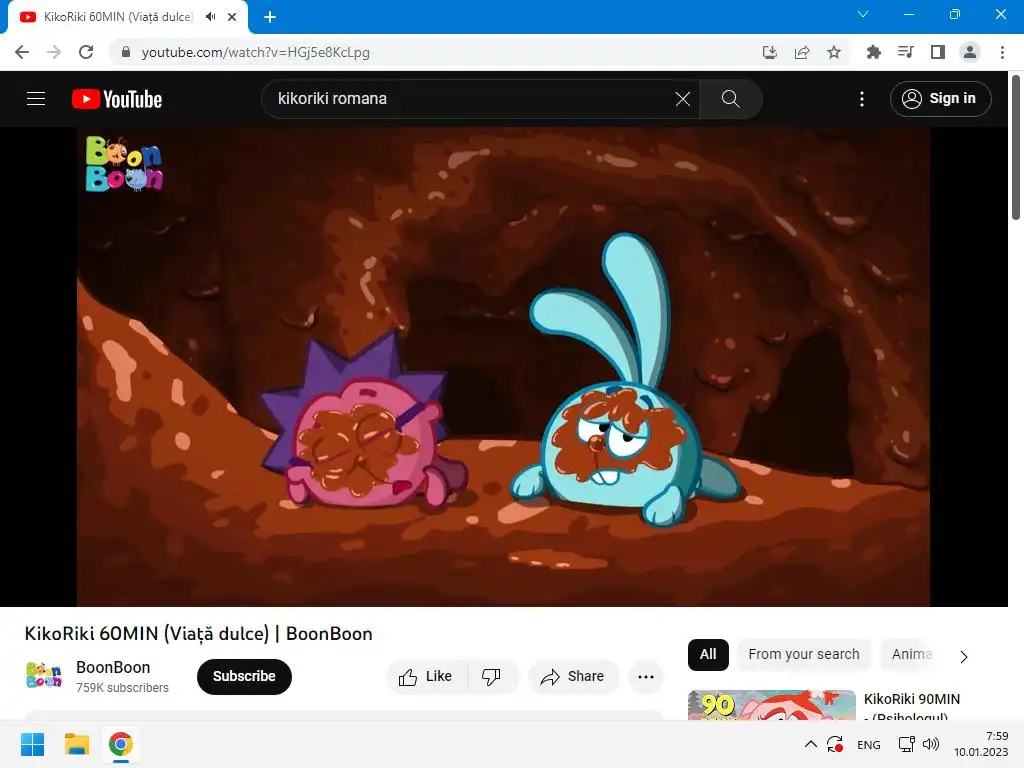Open the clock showing 7:59
The height and width of the screenshot is (768, 1024).
point(981,744)
